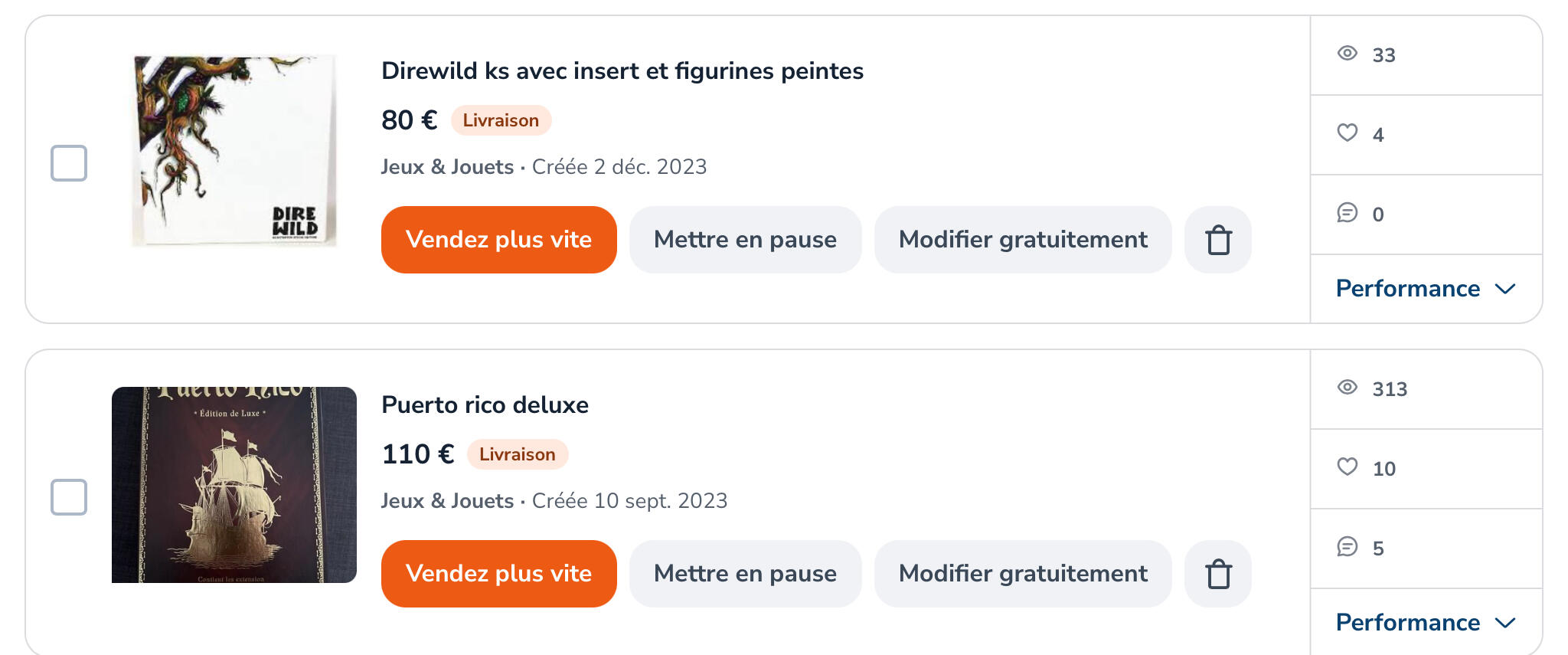
Task: Click the eye views icon showing 33
Action: tap(1347, 54)
